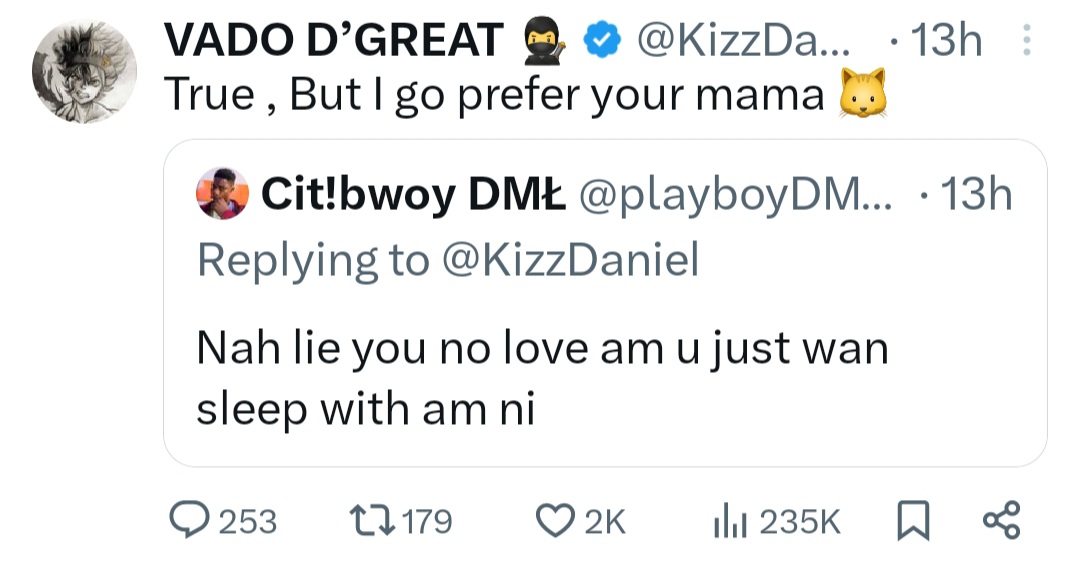Click @KizzDaniel in the Replying to line
Viewport: 1080px width, 573px height.
point(569,260)
